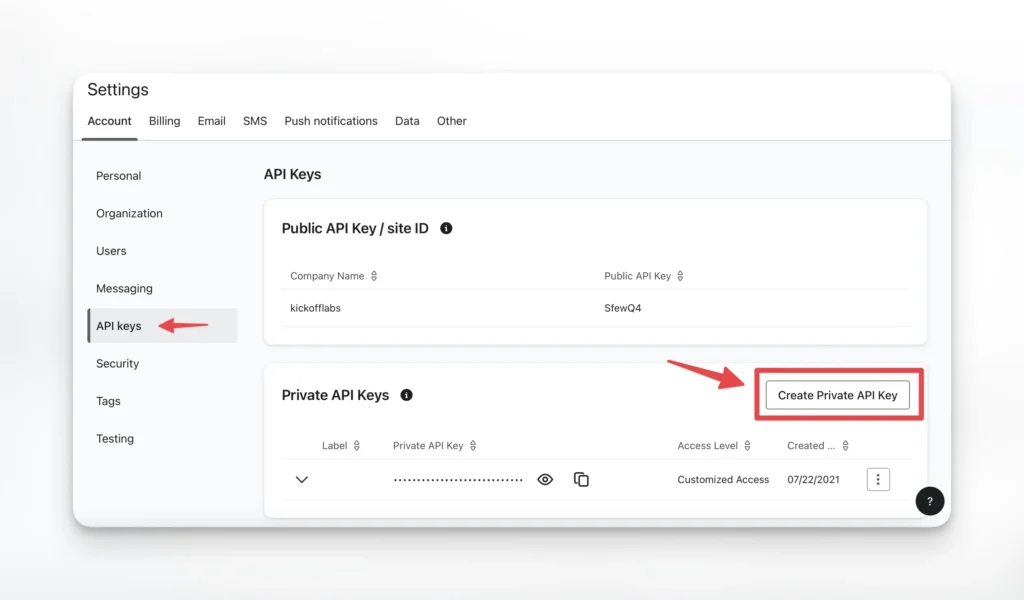Copy the private API key
This screenshot has height=600, width=1024.
[581, 479]
